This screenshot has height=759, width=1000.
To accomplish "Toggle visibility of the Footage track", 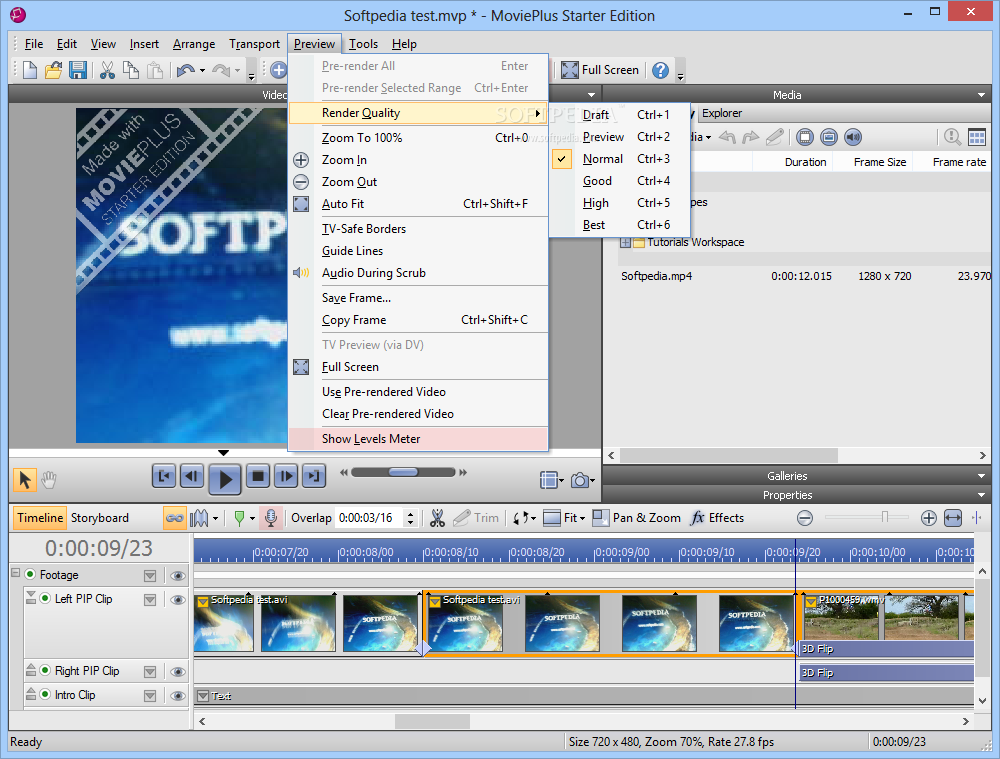I will click(178, 576).
